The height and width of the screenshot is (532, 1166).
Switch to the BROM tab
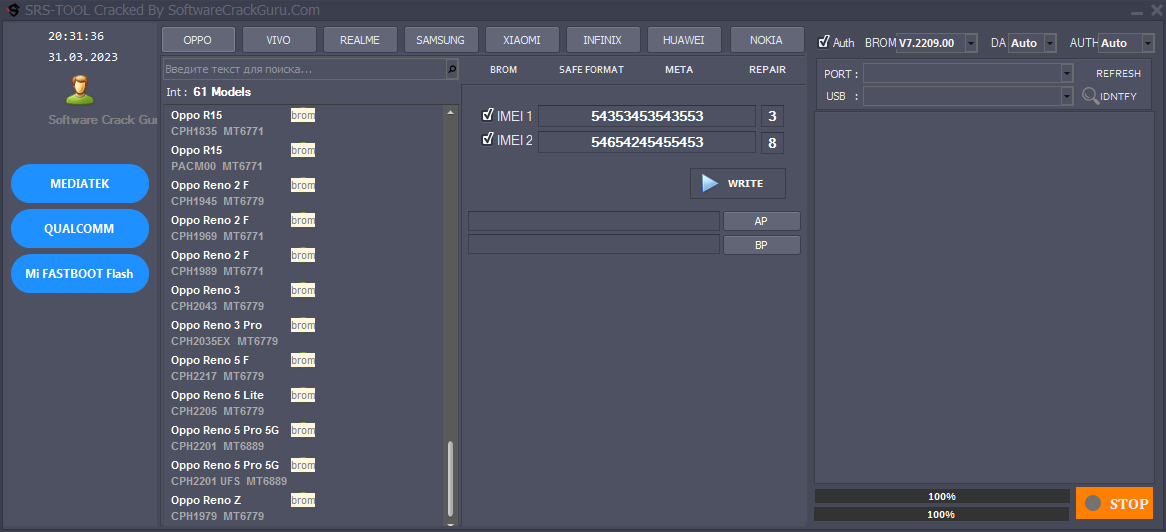tap(503, 69)
